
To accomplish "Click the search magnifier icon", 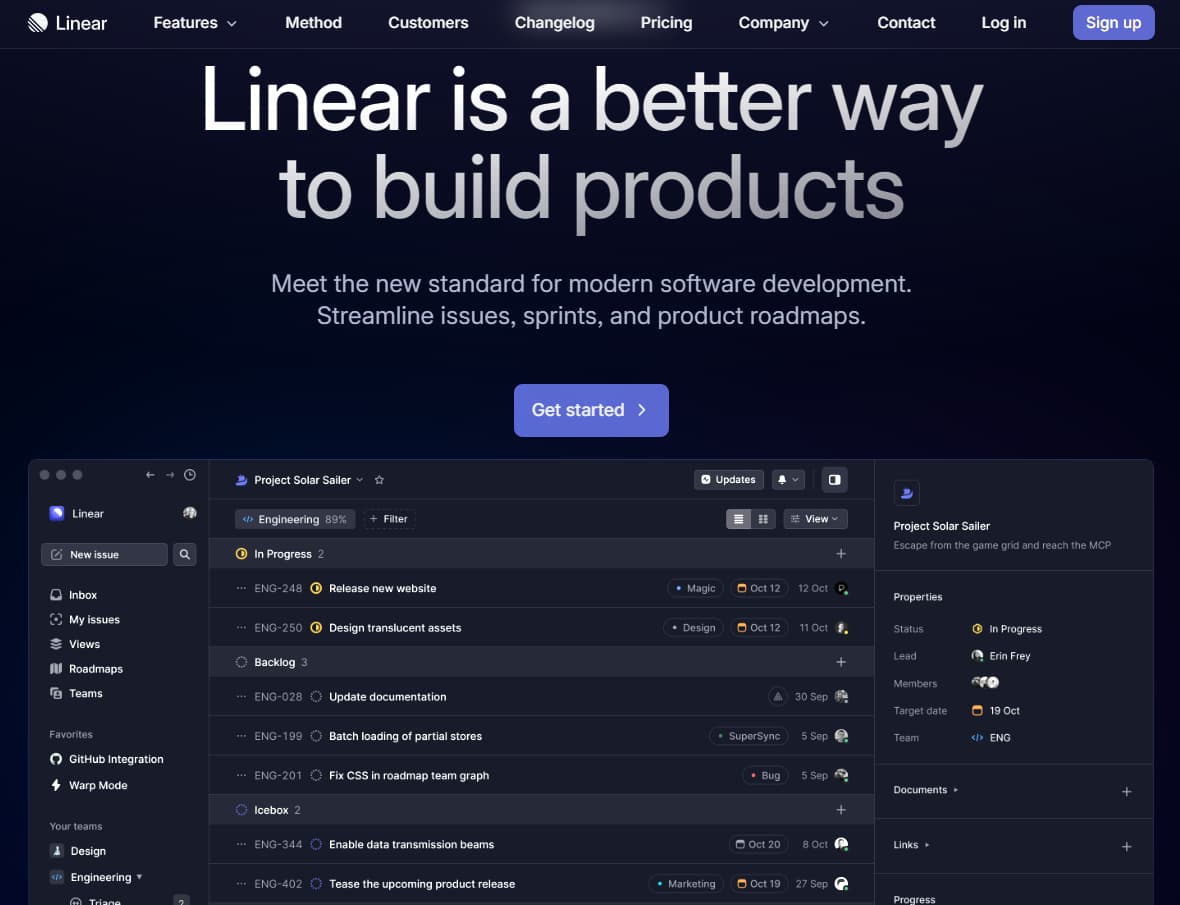I will [184, 554].
